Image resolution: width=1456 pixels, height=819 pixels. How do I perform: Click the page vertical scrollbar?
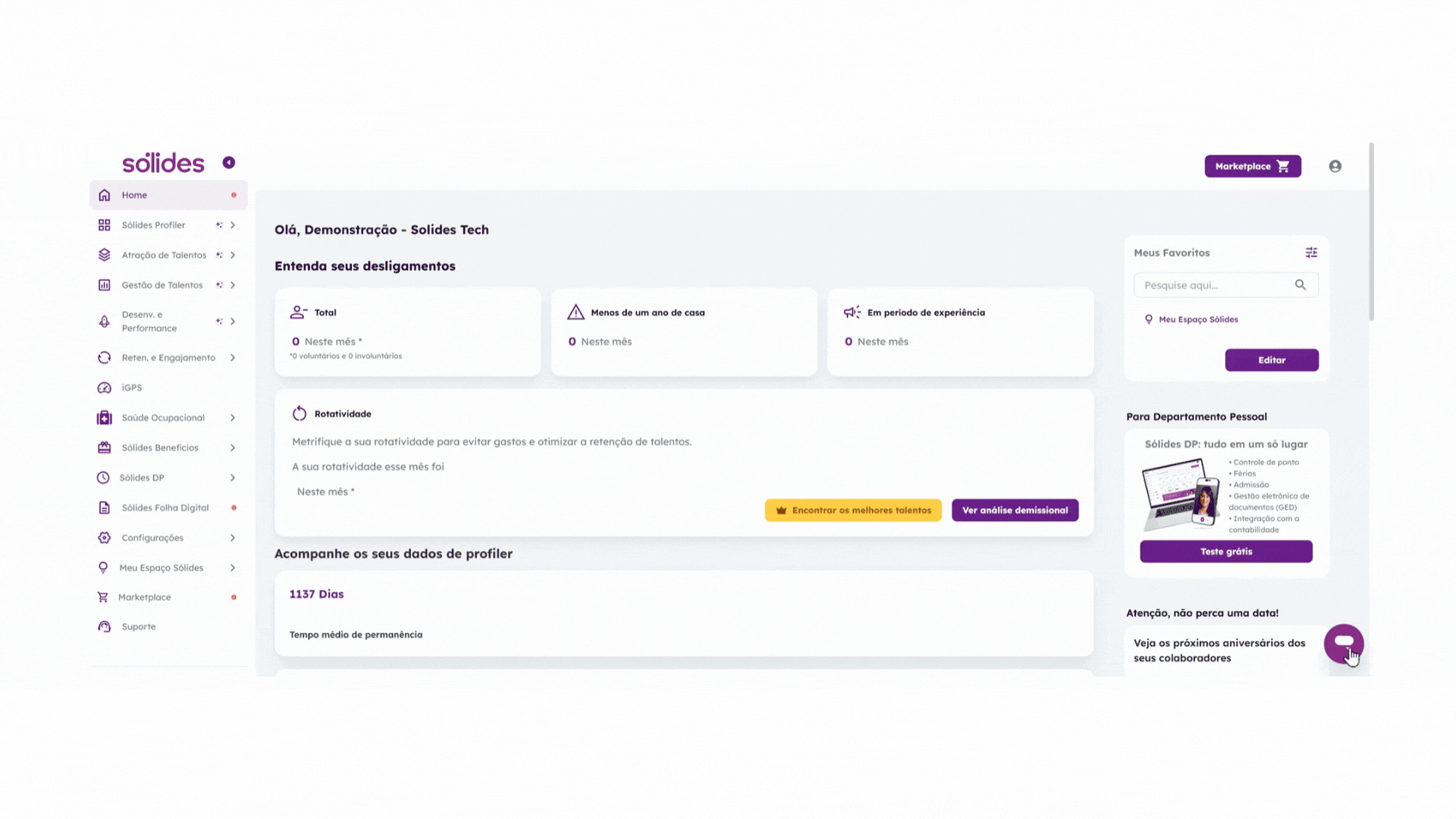[1371, 231]
